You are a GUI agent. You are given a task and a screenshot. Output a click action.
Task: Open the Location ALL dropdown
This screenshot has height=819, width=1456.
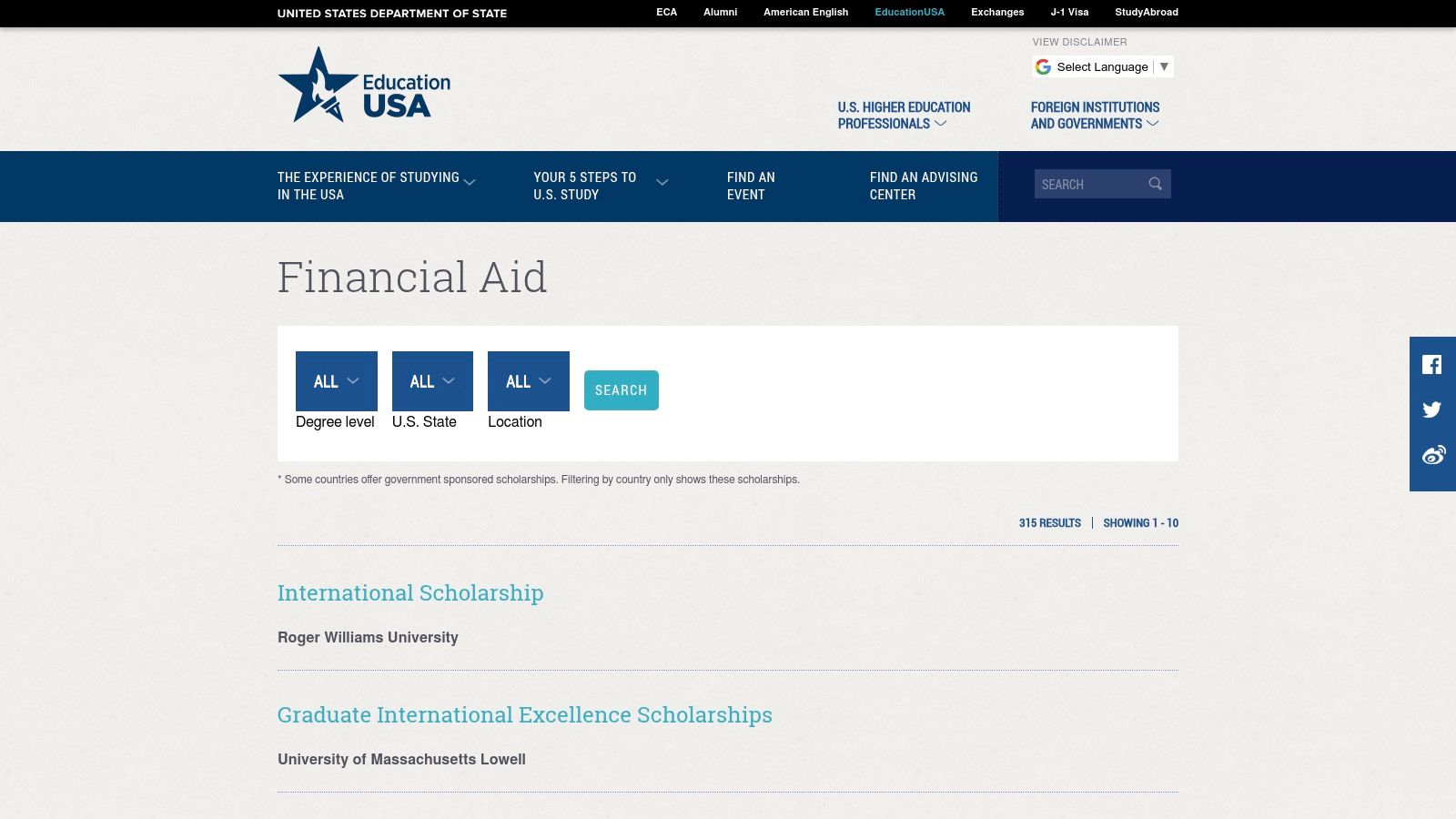tap(528, 381)
